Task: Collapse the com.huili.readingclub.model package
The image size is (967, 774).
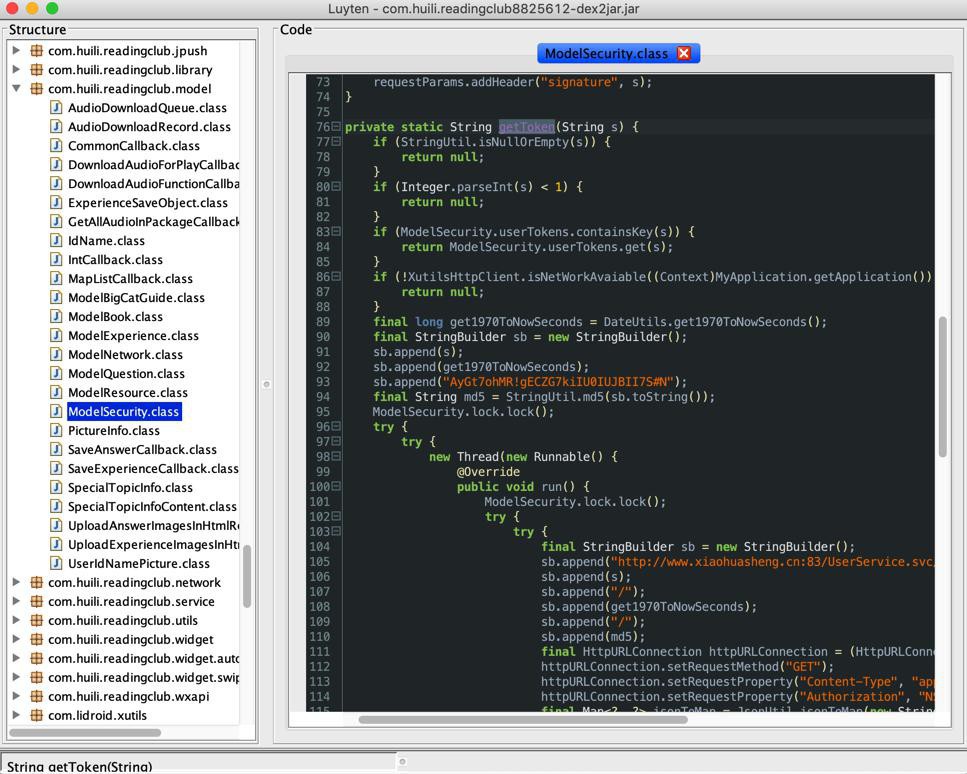Action: click(16, 89)
